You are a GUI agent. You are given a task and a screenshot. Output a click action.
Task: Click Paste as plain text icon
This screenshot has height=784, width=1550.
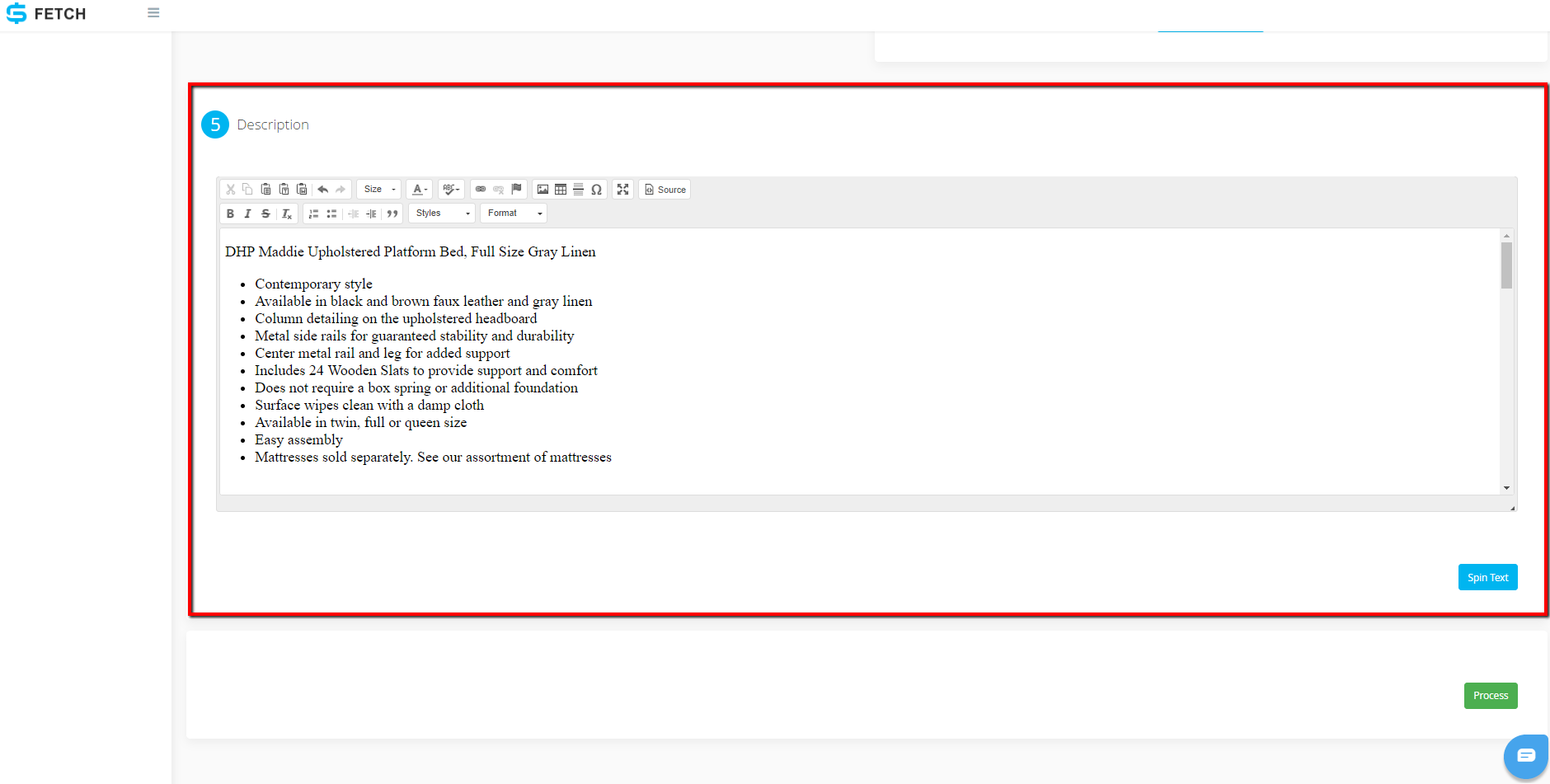(284, 190)
